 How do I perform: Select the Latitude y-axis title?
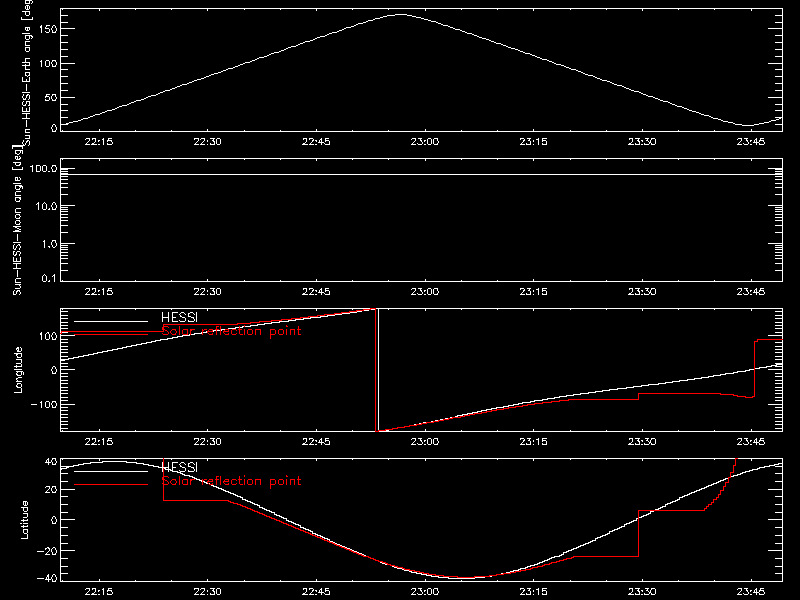coord(24,520)
